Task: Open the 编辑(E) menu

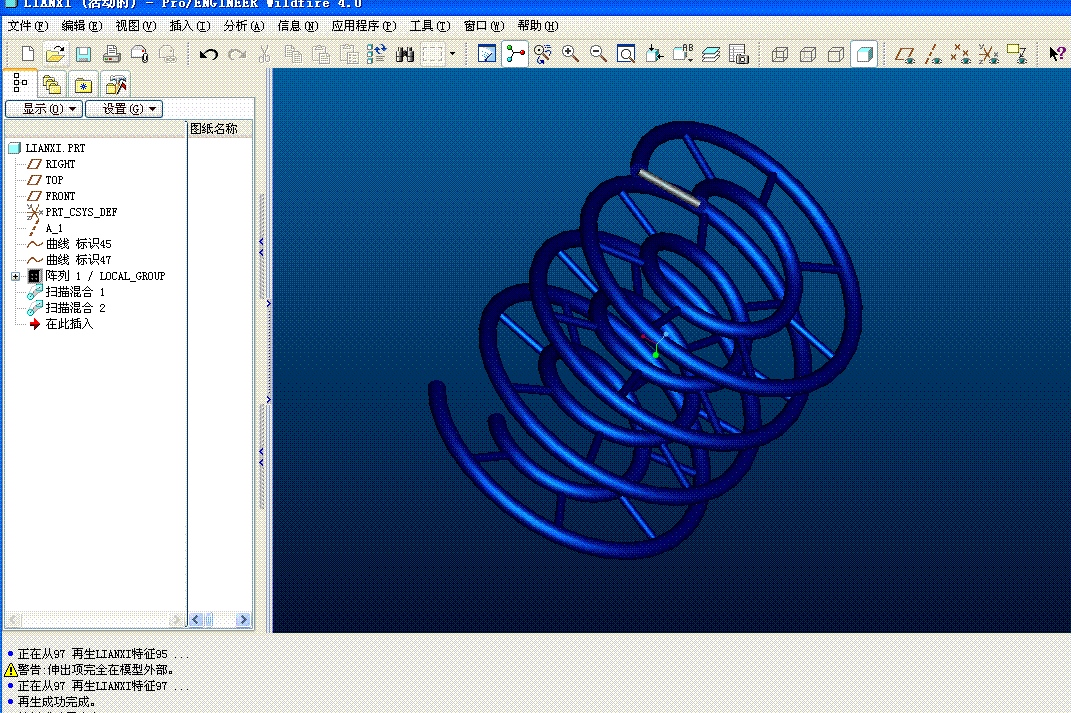Action: [82, 26]
